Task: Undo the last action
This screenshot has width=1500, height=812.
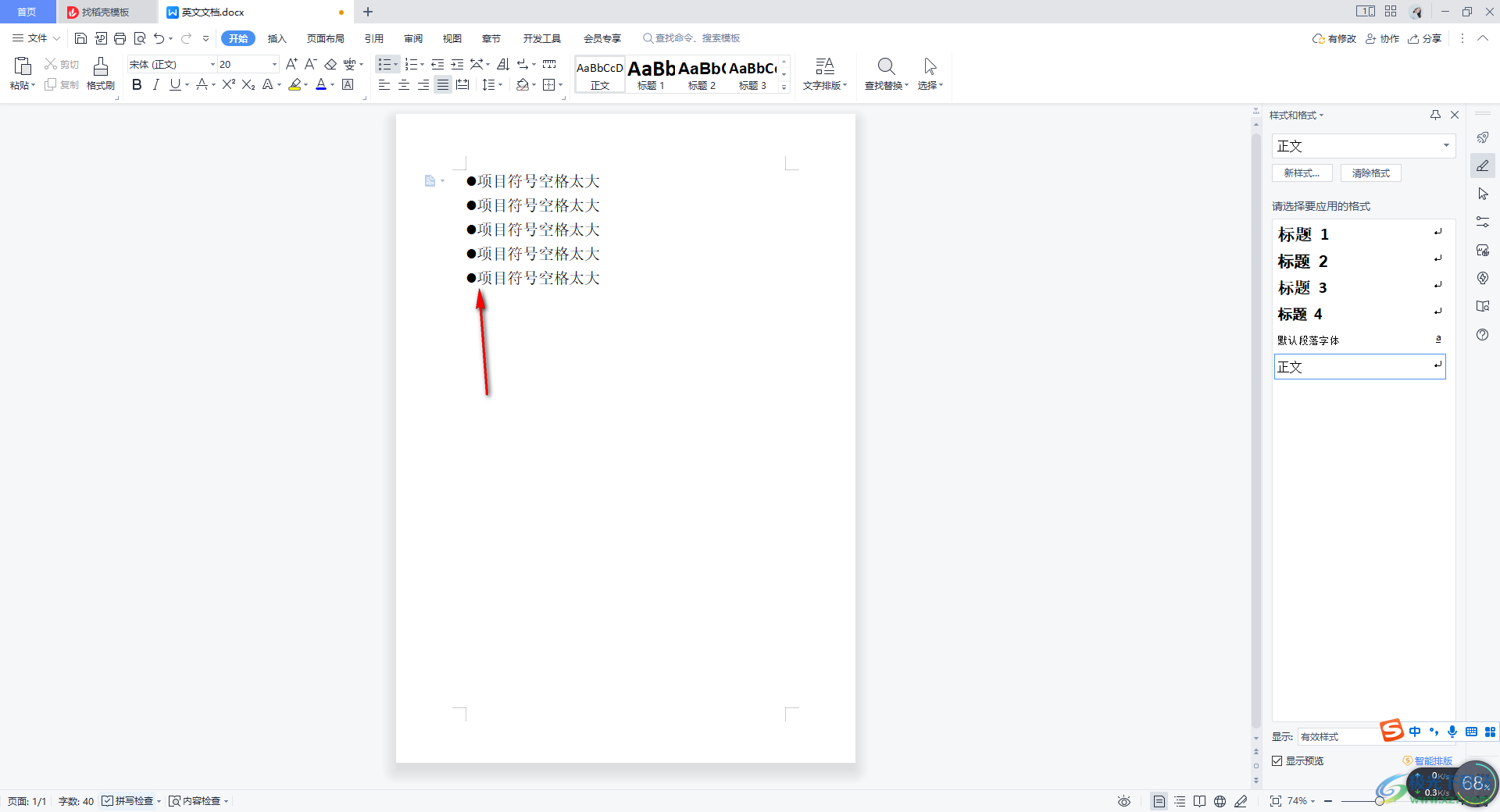Action: click(159, 38)
